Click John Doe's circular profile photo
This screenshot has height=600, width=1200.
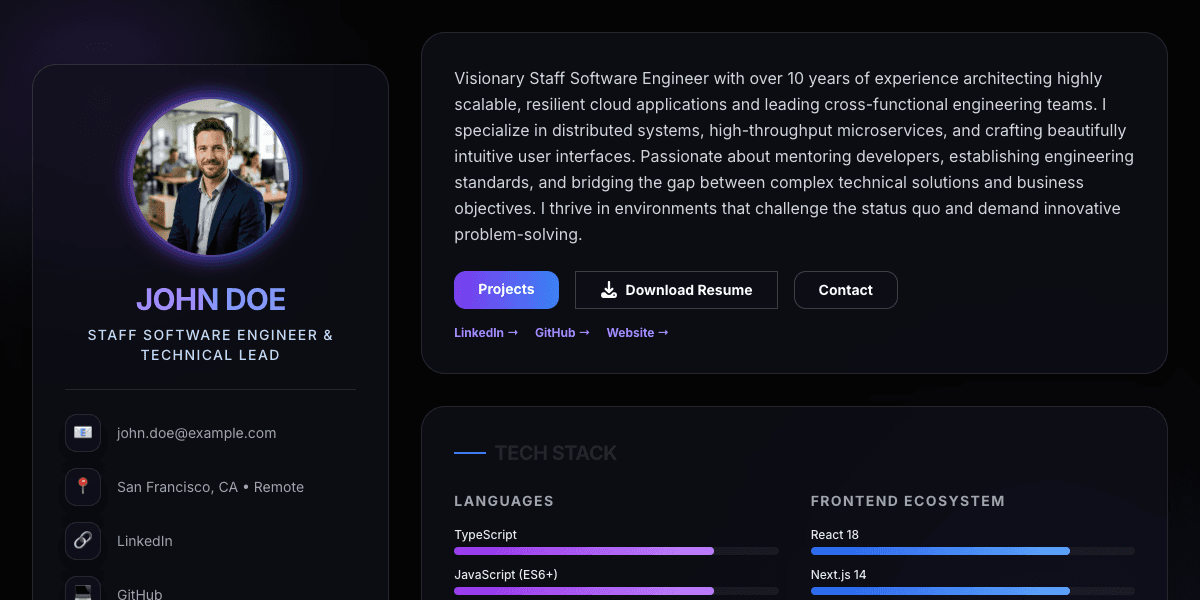[x=210, y=177]
